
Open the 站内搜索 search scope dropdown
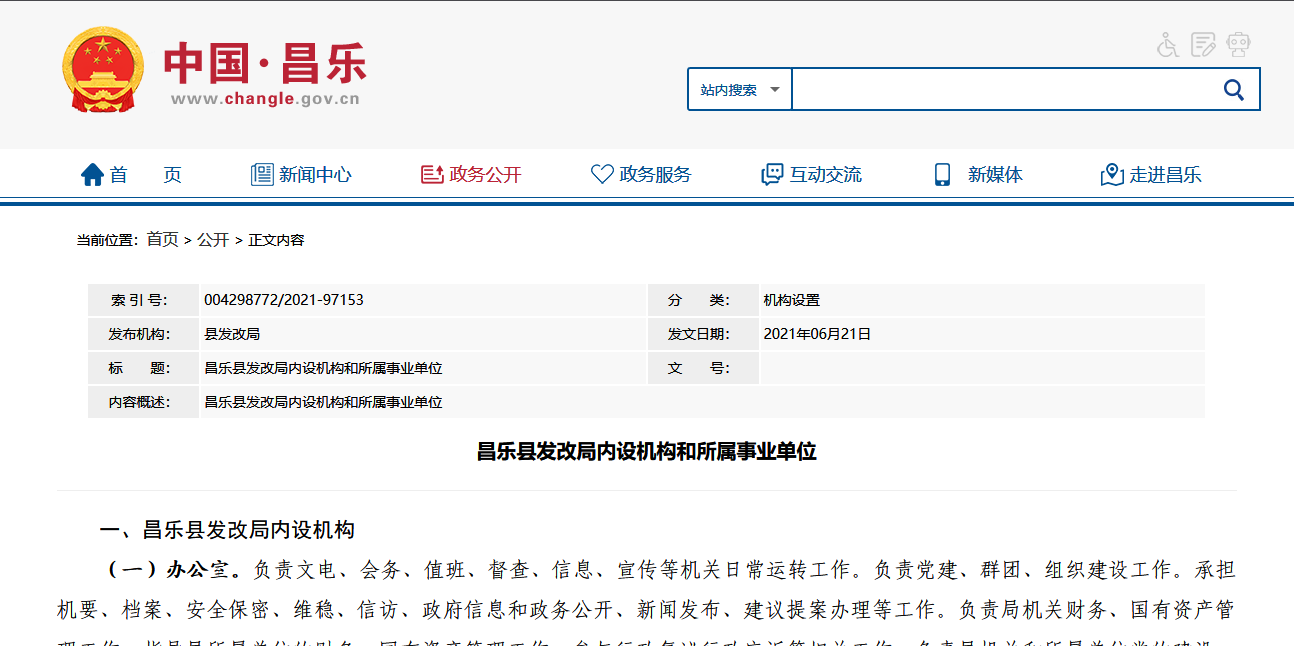click(738, 88)
